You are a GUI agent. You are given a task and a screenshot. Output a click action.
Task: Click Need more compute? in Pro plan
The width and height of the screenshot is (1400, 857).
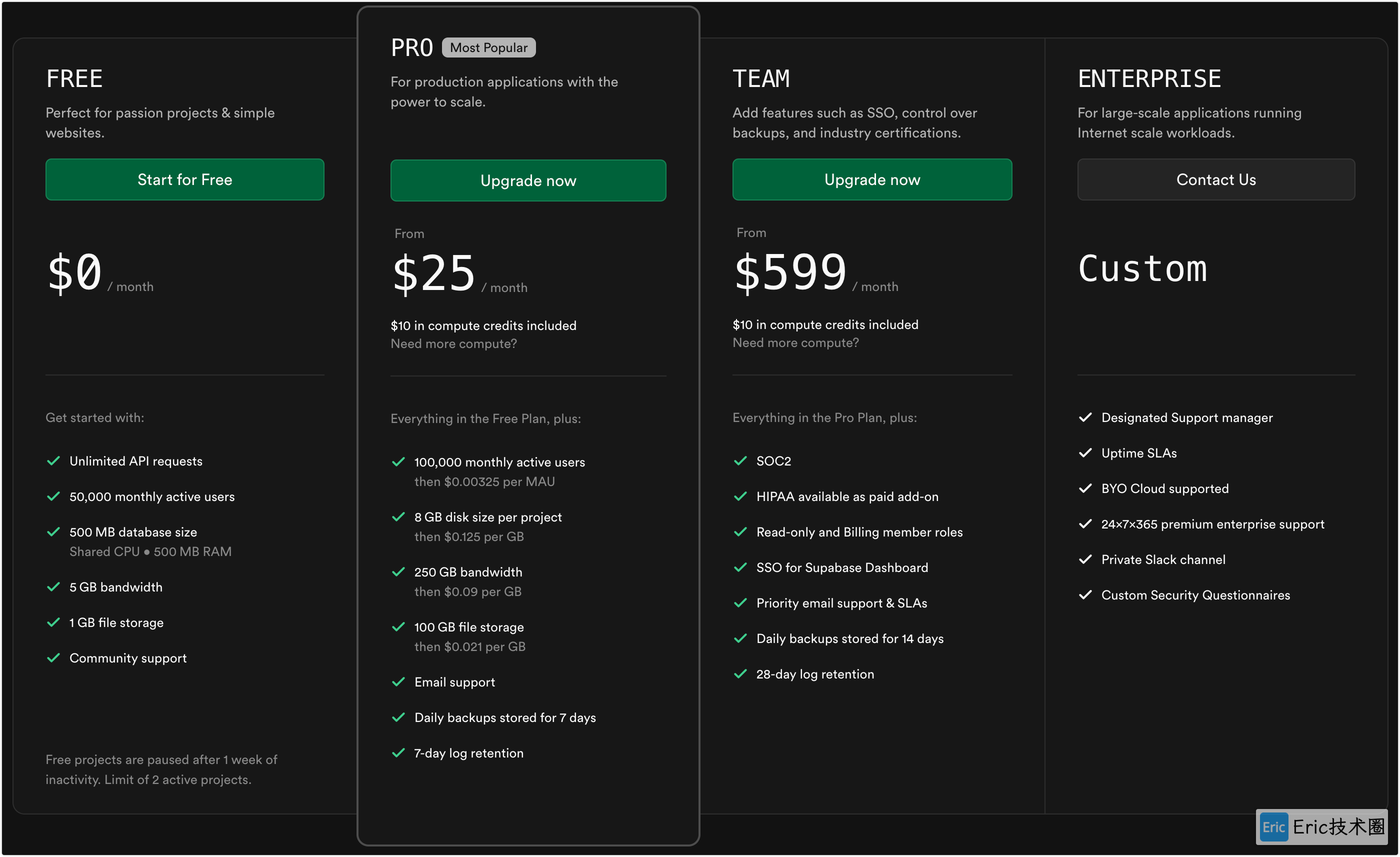click(453, 344)
